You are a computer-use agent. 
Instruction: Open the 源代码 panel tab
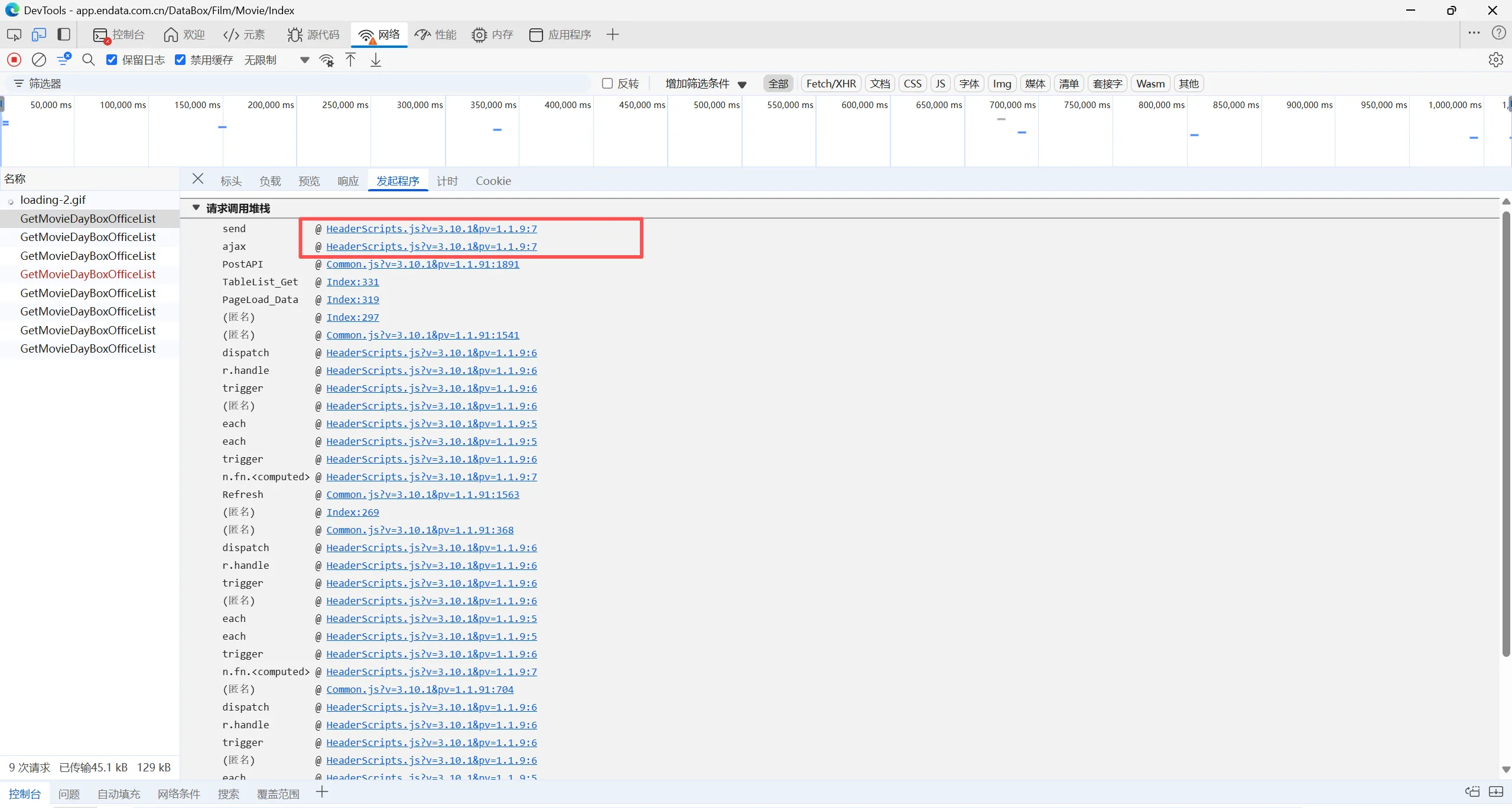pos(314,35)
